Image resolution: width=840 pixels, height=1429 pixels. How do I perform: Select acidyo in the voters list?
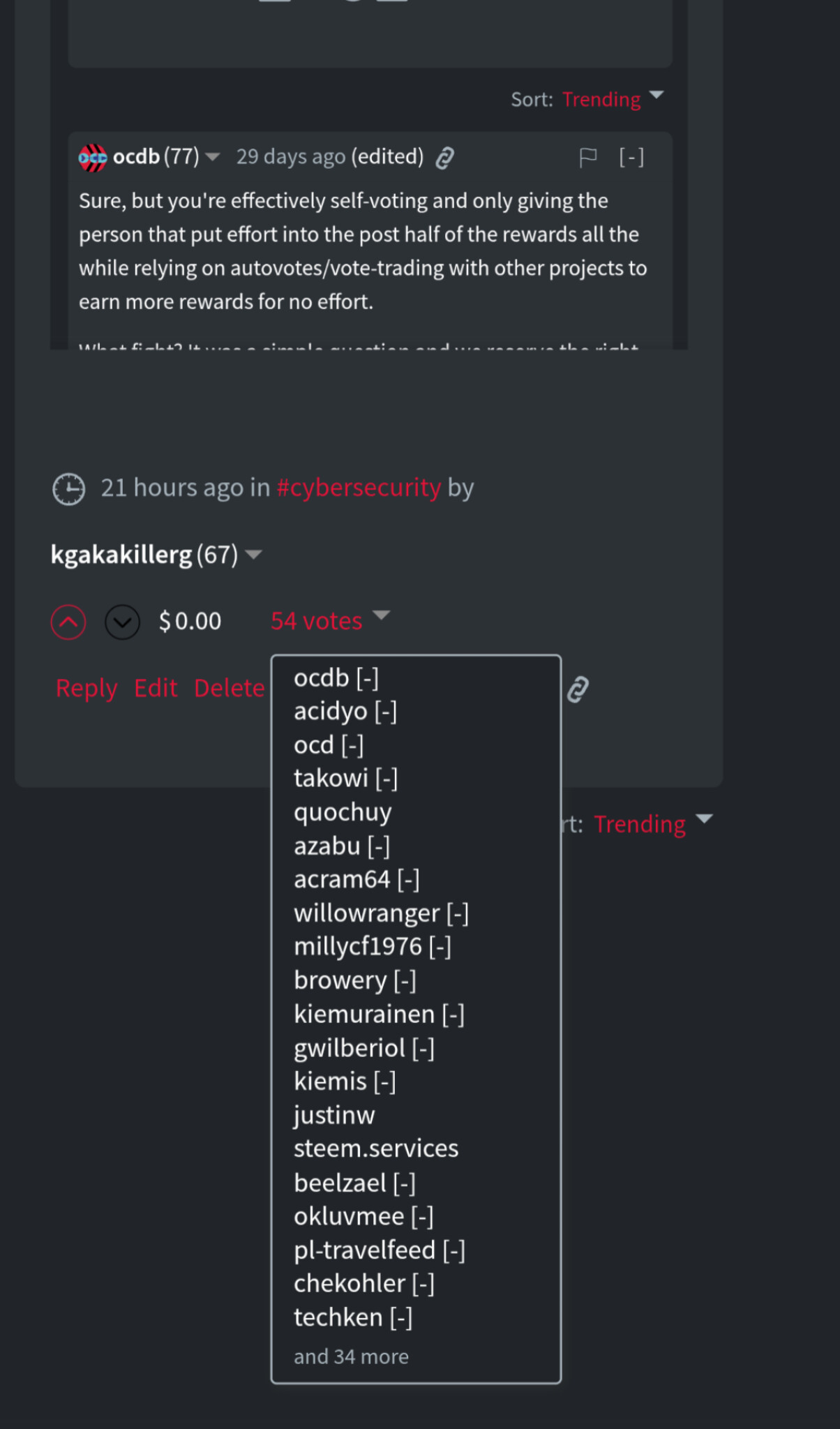pyautogui.click(x=331, y=711)
